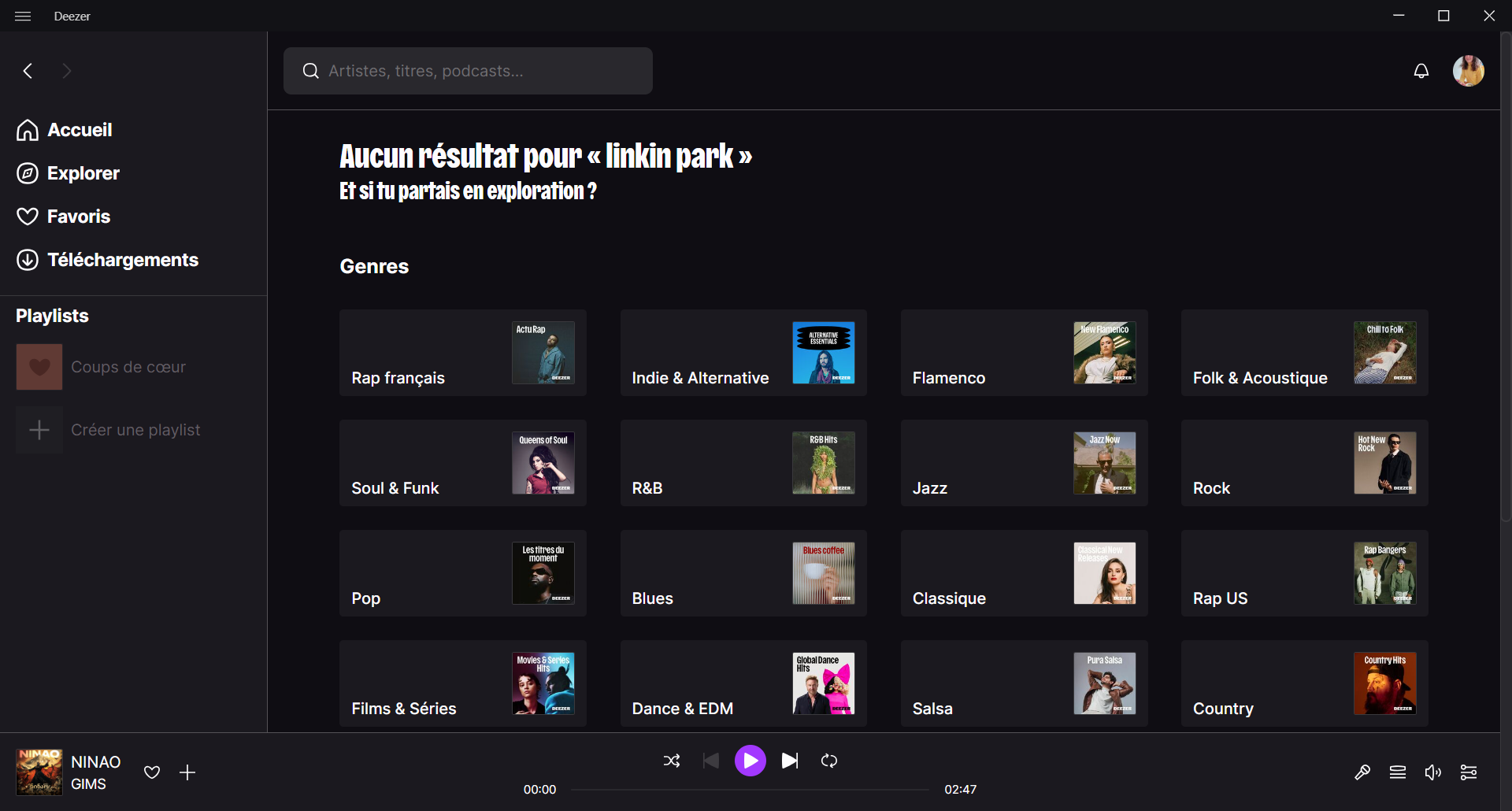Open the Country genre card
The height and width of the screenshot is (811, 1512).
[x=1305, y=683]
